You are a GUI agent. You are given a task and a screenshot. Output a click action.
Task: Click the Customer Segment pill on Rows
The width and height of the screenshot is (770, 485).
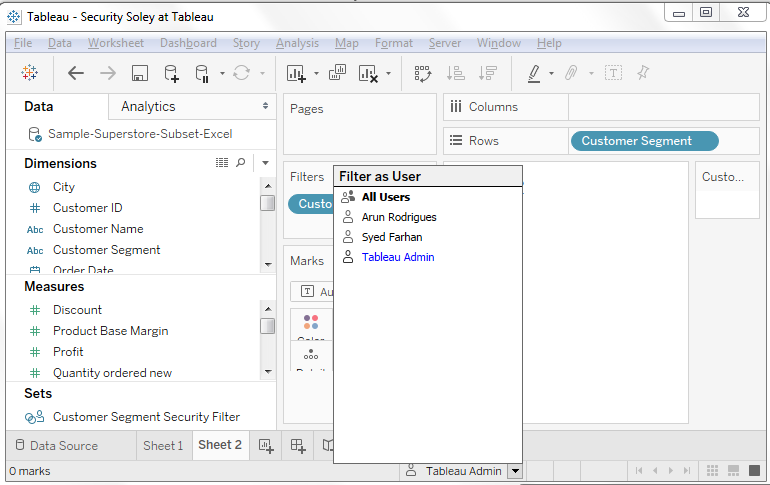[644, 141]
